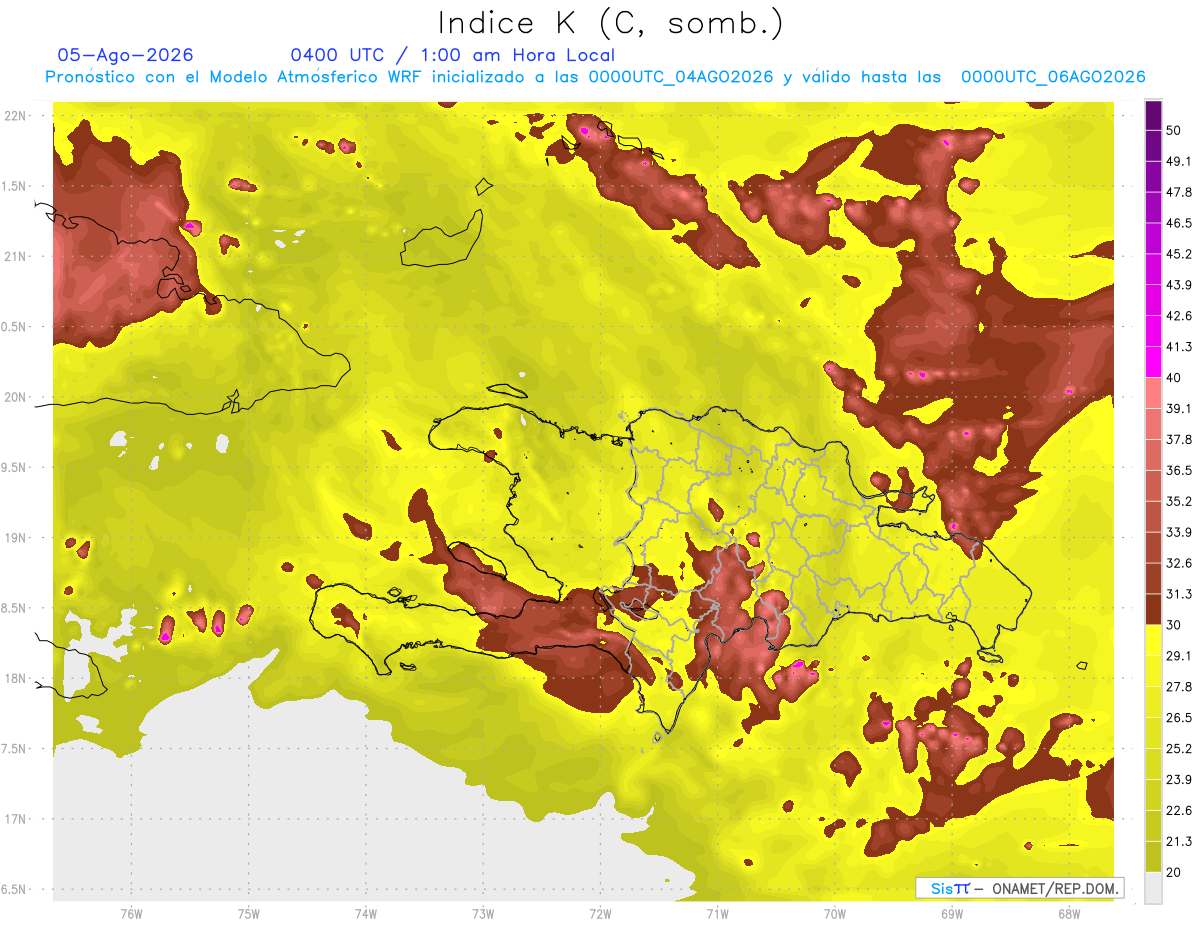Click the "29.1" color bar label
The image size is (1200, 927).
1178,656
